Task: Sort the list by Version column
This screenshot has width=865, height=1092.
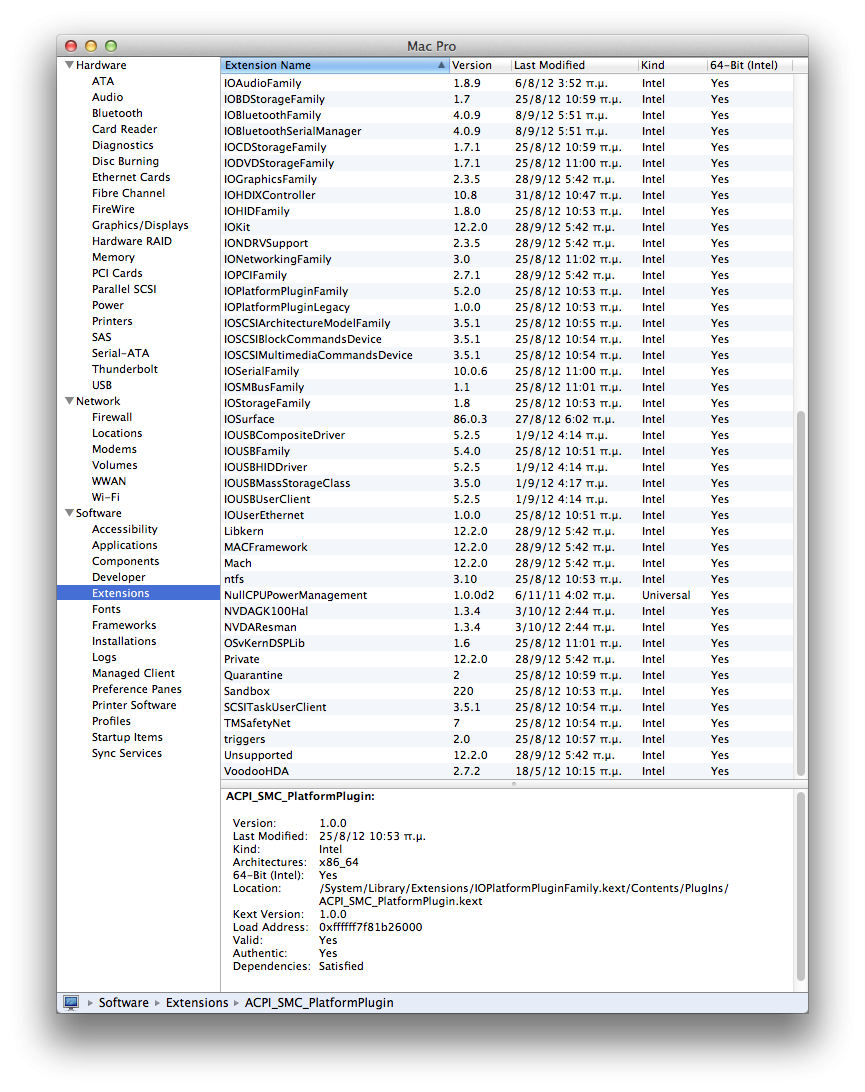Action: point(479,65)
